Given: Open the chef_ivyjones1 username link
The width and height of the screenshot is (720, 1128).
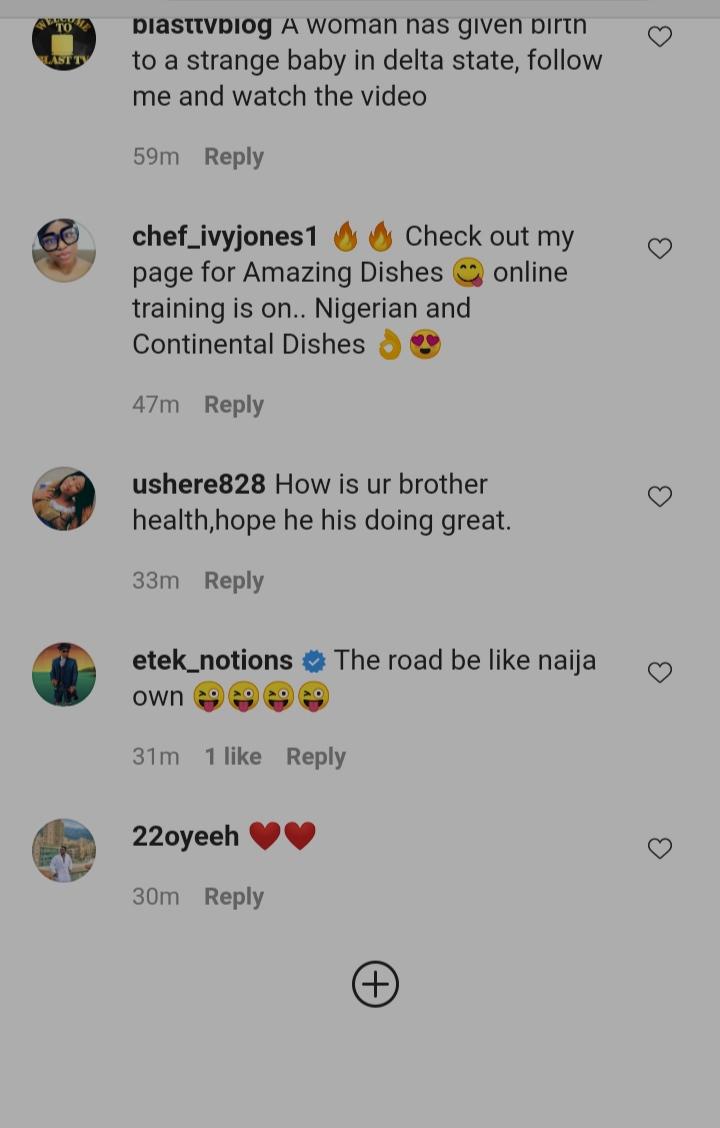Looking at the screenshot, I should [225, 237].
